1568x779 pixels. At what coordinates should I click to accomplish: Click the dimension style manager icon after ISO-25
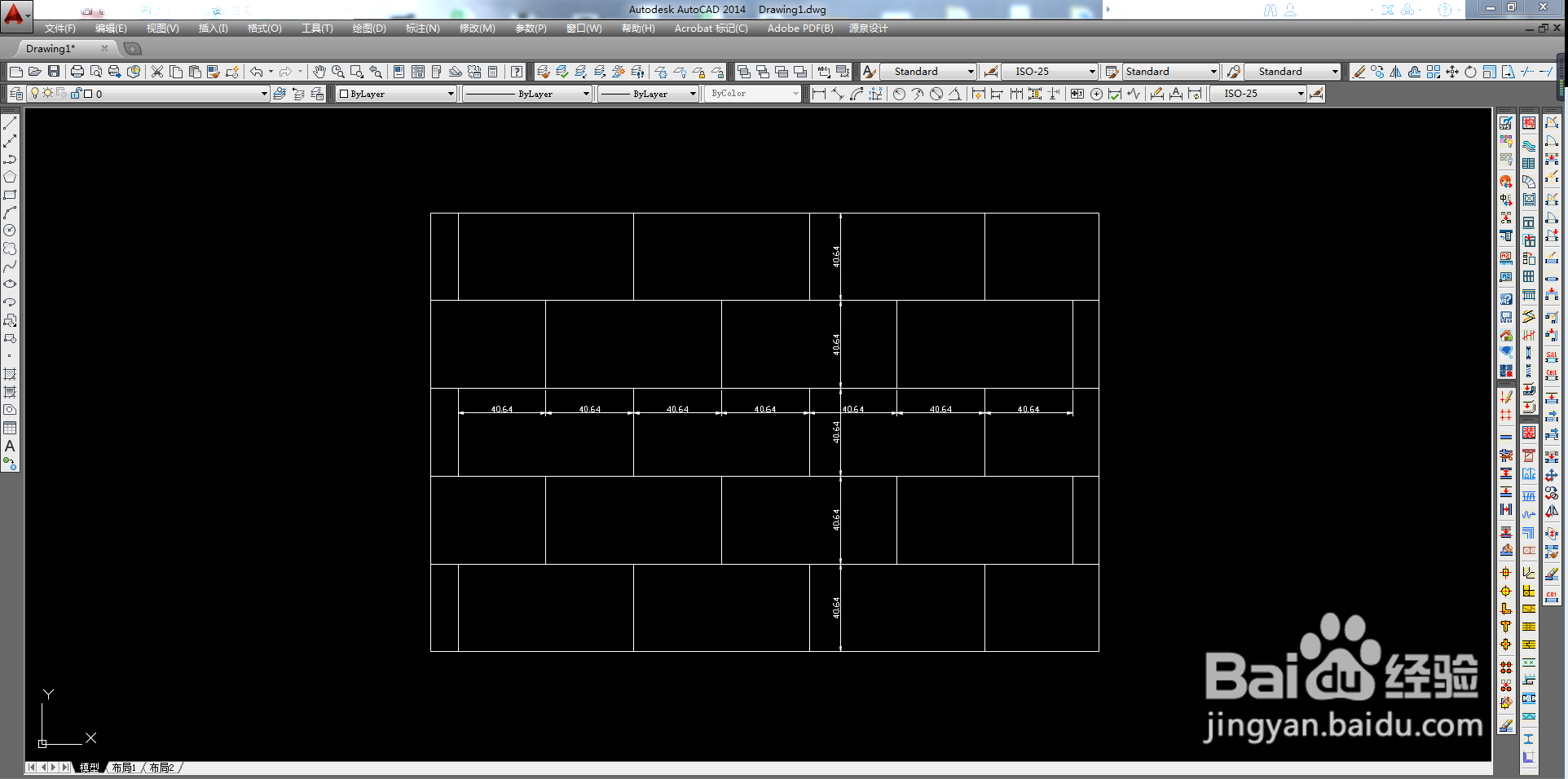(x=1316, y=94)
